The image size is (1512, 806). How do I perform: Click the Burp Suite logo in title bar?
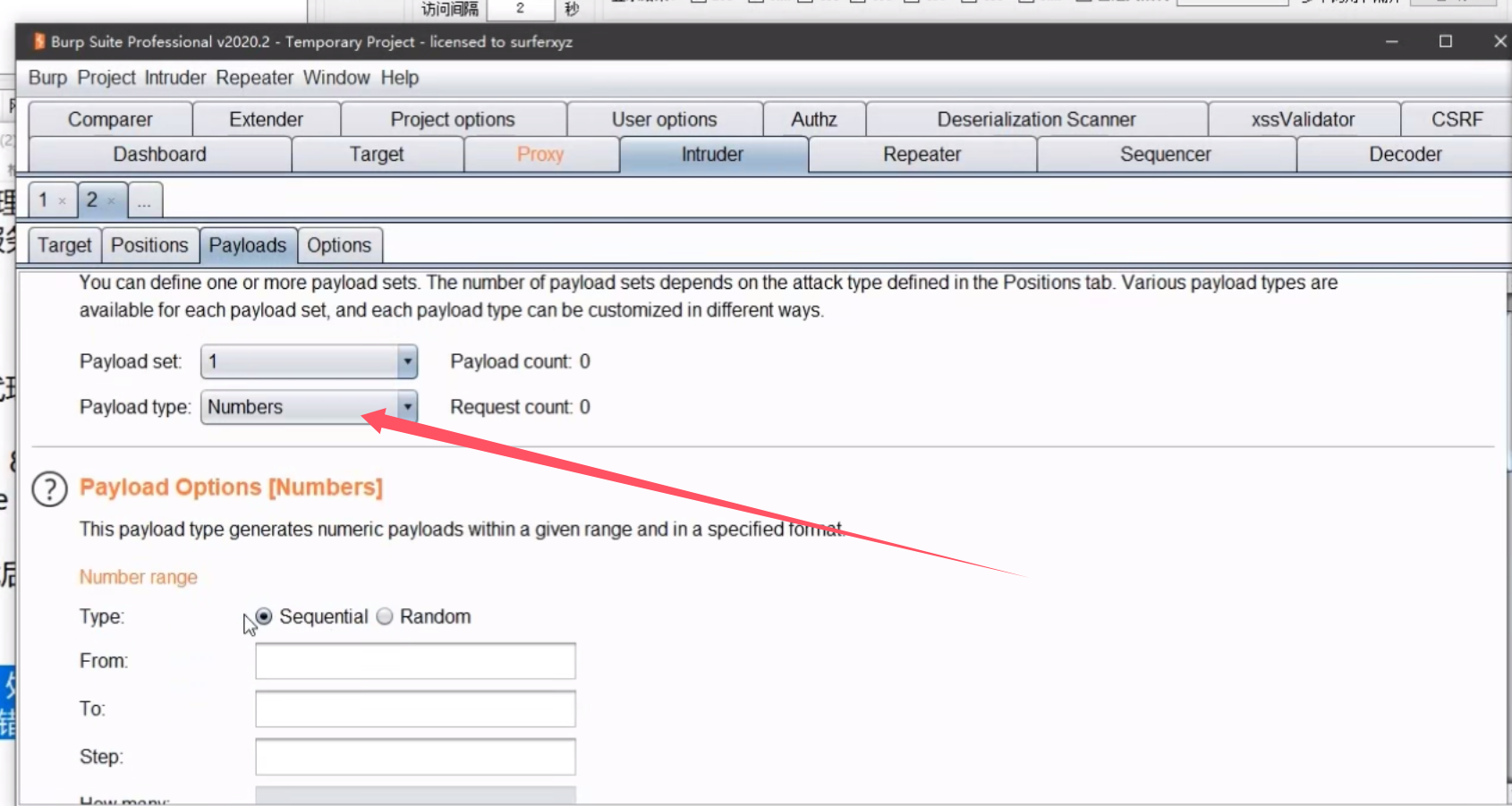coord(38,41)
